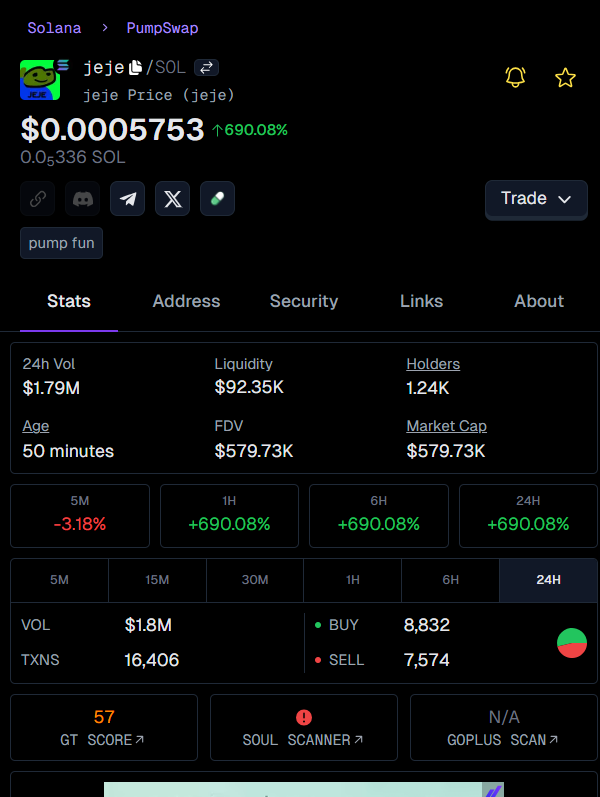Click the 690.08% change next to price
This screenshot has width=600, height=797.
(x=250, y=130)
